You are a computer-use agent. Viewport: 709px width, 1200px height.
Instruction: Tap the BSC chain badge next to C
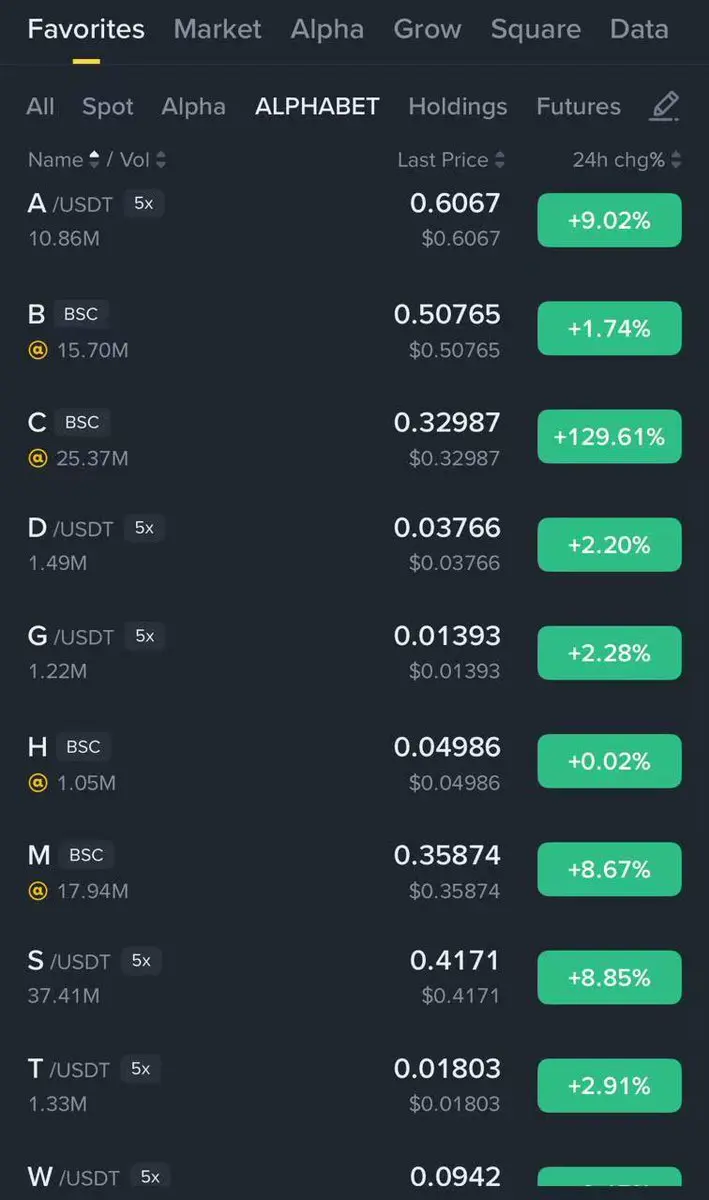[82, 422]
